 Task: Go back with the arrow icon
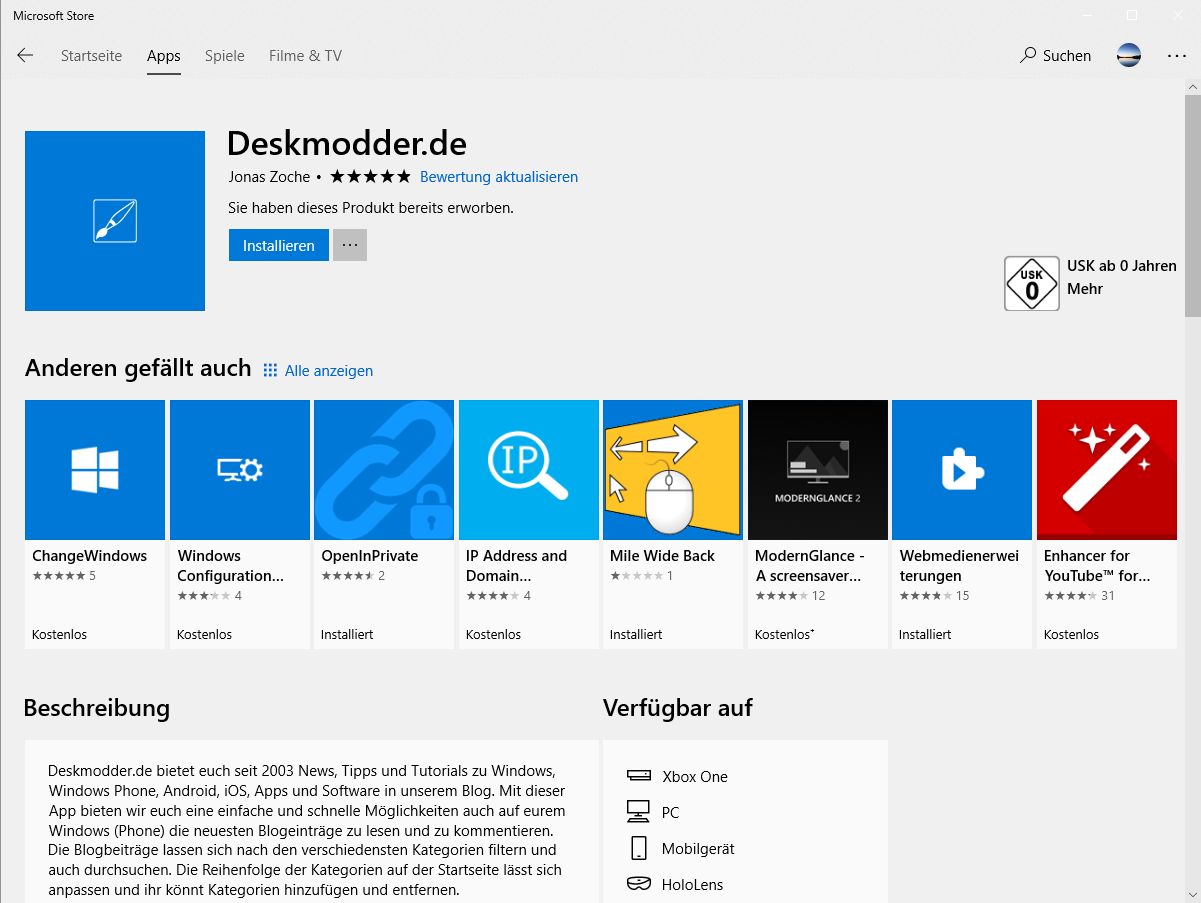[25, 56]
